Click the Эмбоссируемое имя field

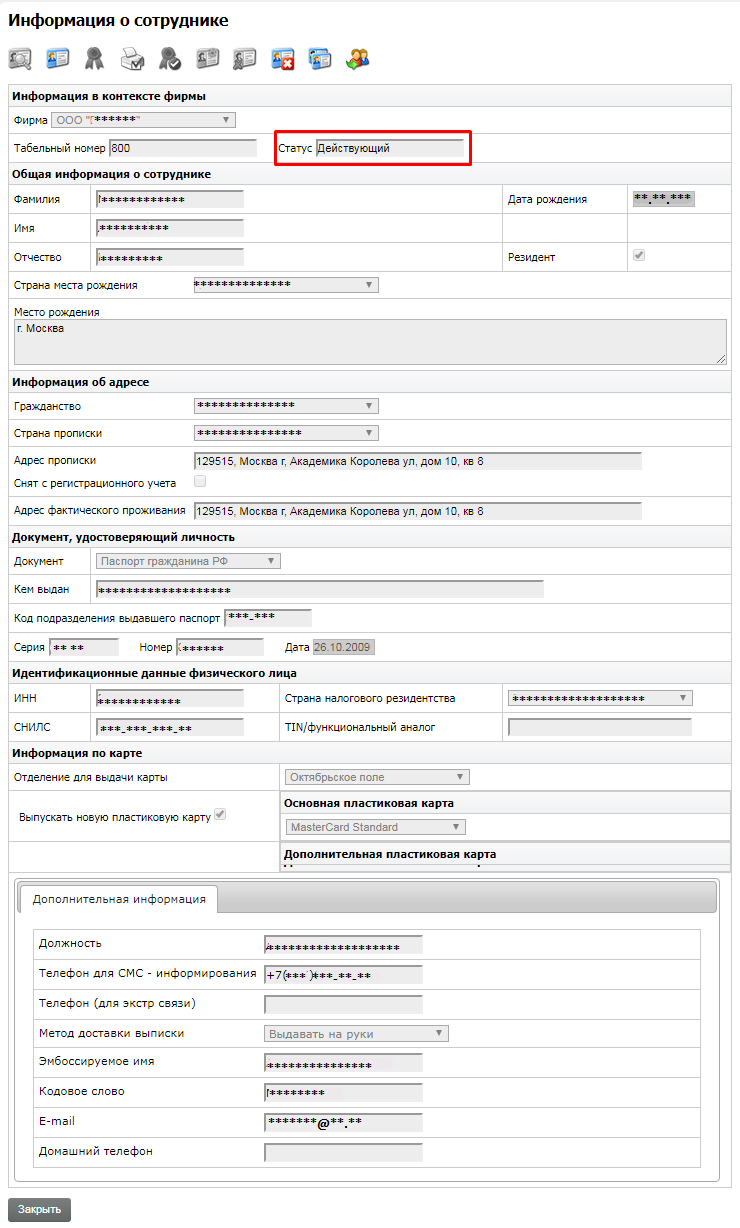pyautogui.click(x=343, y=1063)
